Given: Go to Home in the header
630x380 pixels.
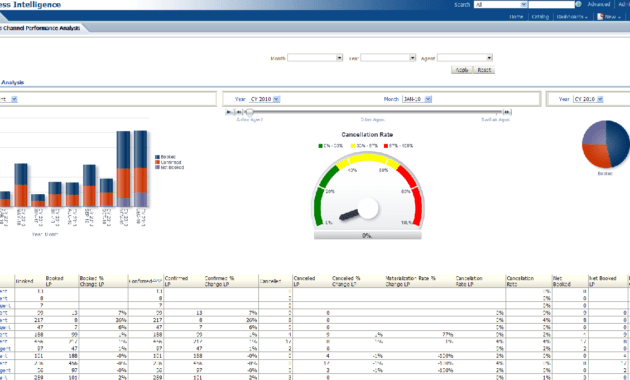Looking at the screenshot, I should coord(516,17).
